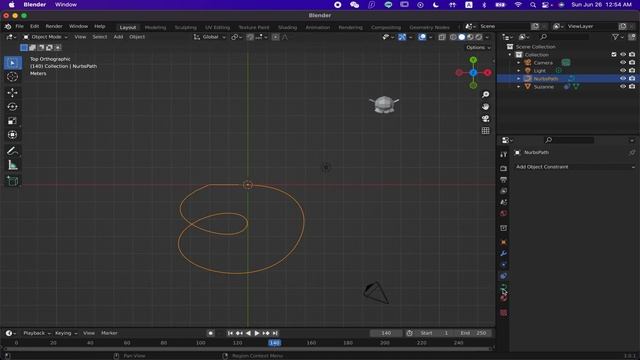This screenshot has width=640, height=360.
Task: Open the Edit menu
Action: pyautogui.click(x=34, y=27)
